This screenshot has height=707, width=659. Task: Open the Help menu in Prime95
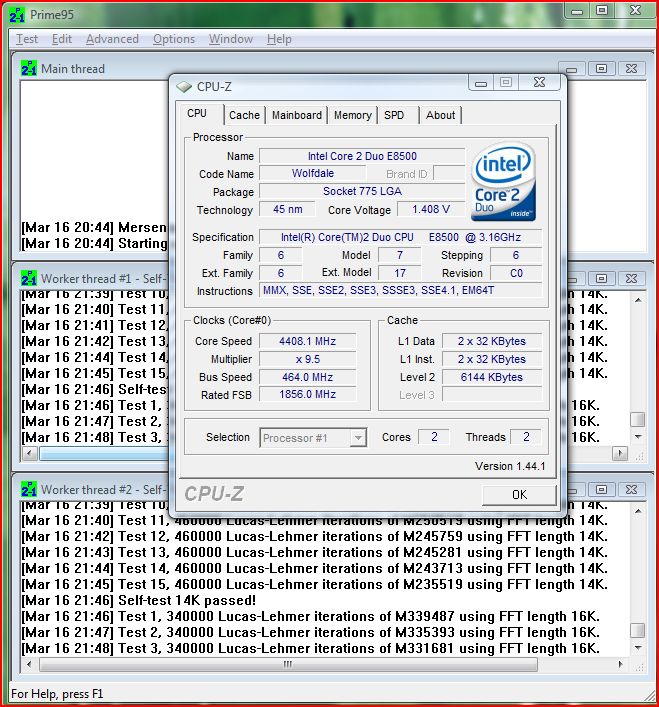tap(279, 39)
